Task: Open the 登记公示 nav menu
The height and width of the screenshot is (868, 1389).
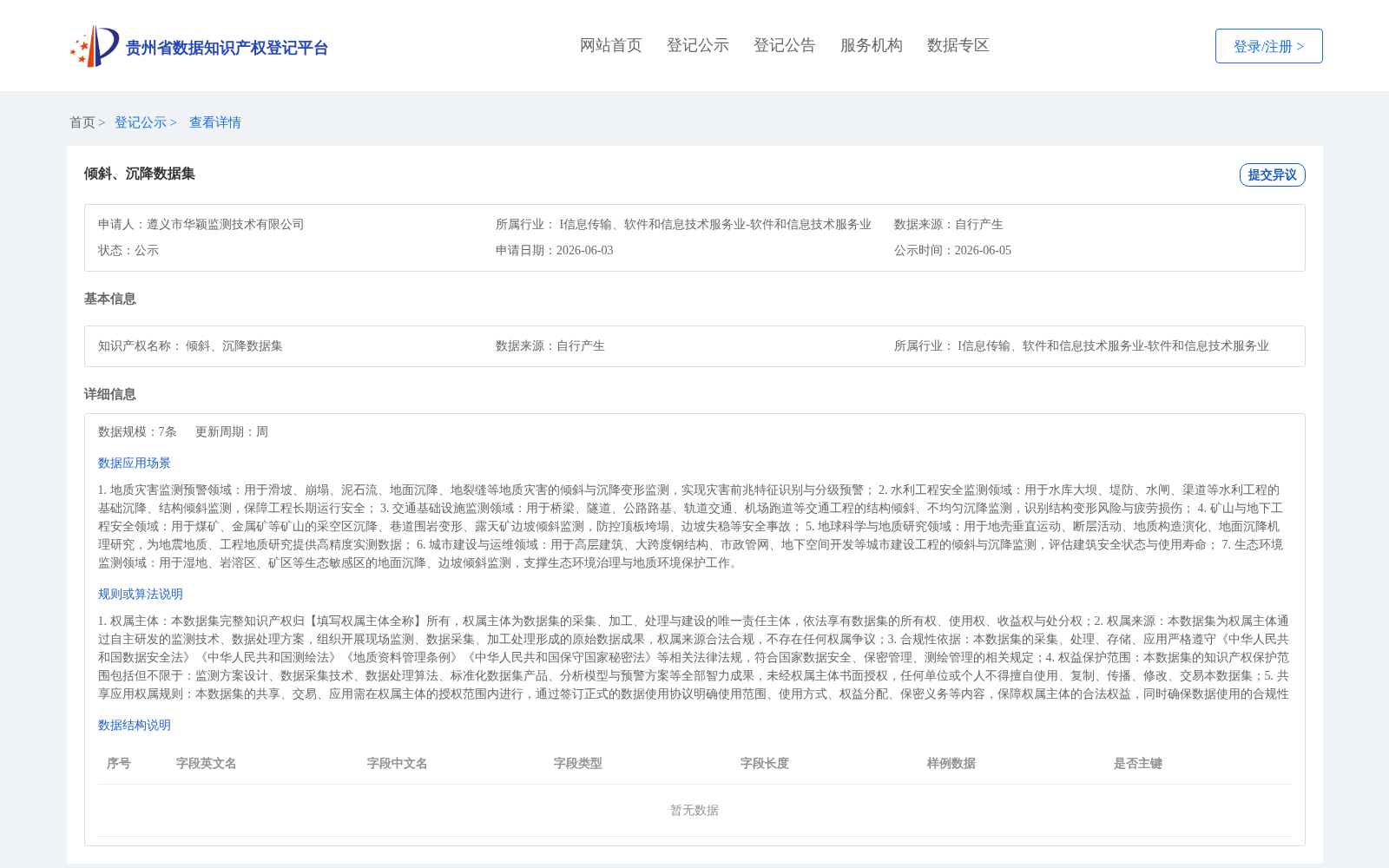Action: tap(698, 45)
